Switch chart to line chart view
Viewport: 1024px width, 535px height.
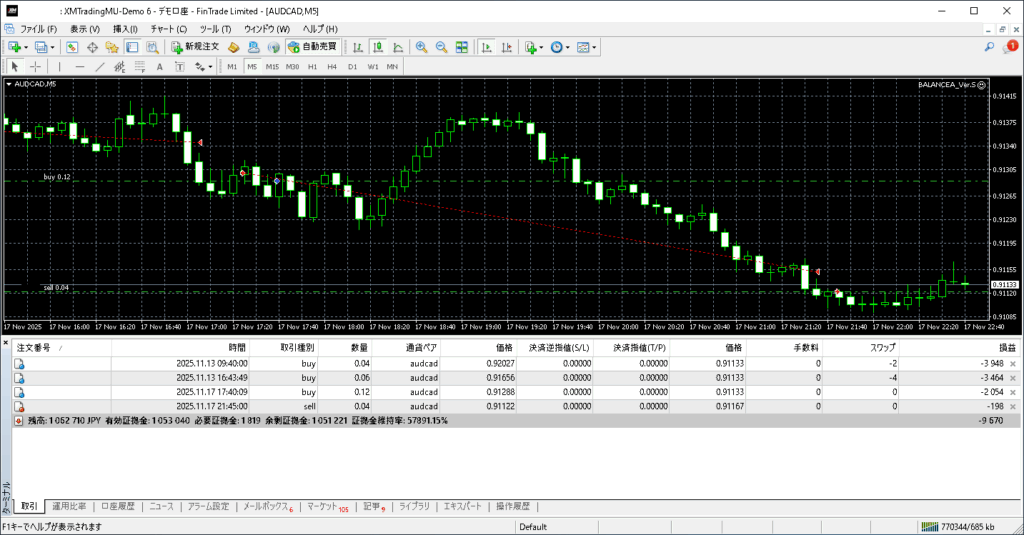coord(398,47)
